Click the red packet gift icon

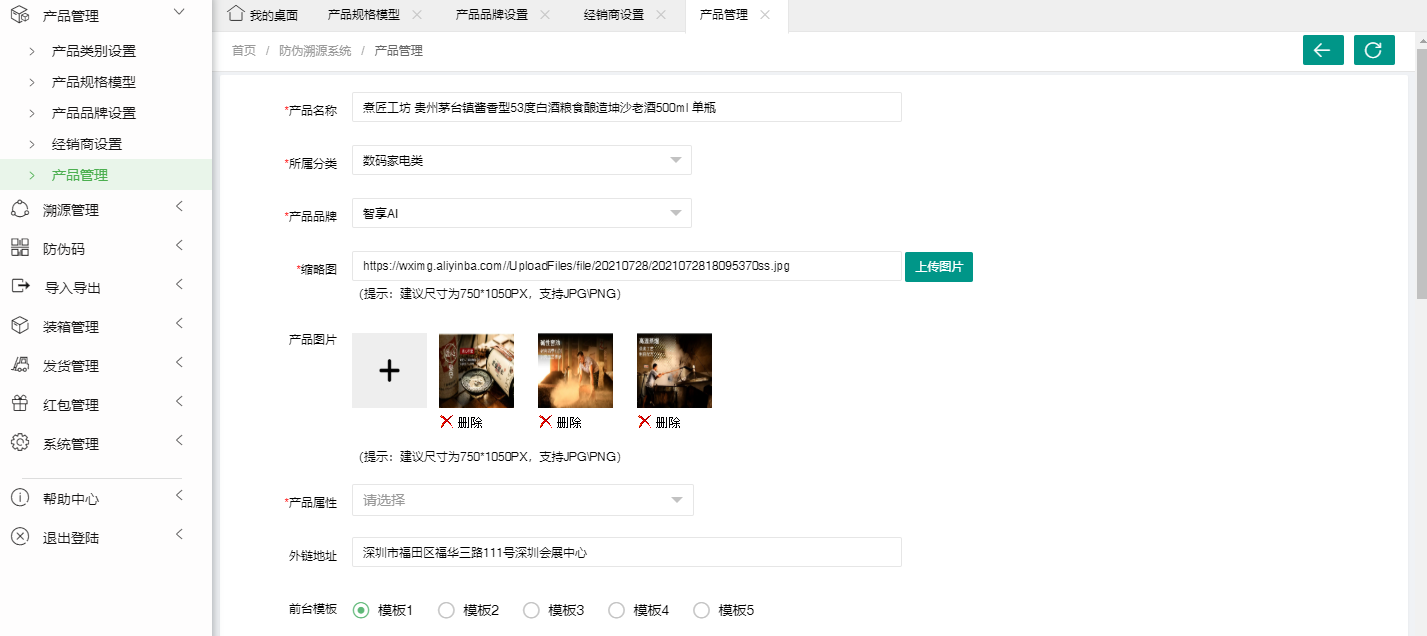(19, 404)
